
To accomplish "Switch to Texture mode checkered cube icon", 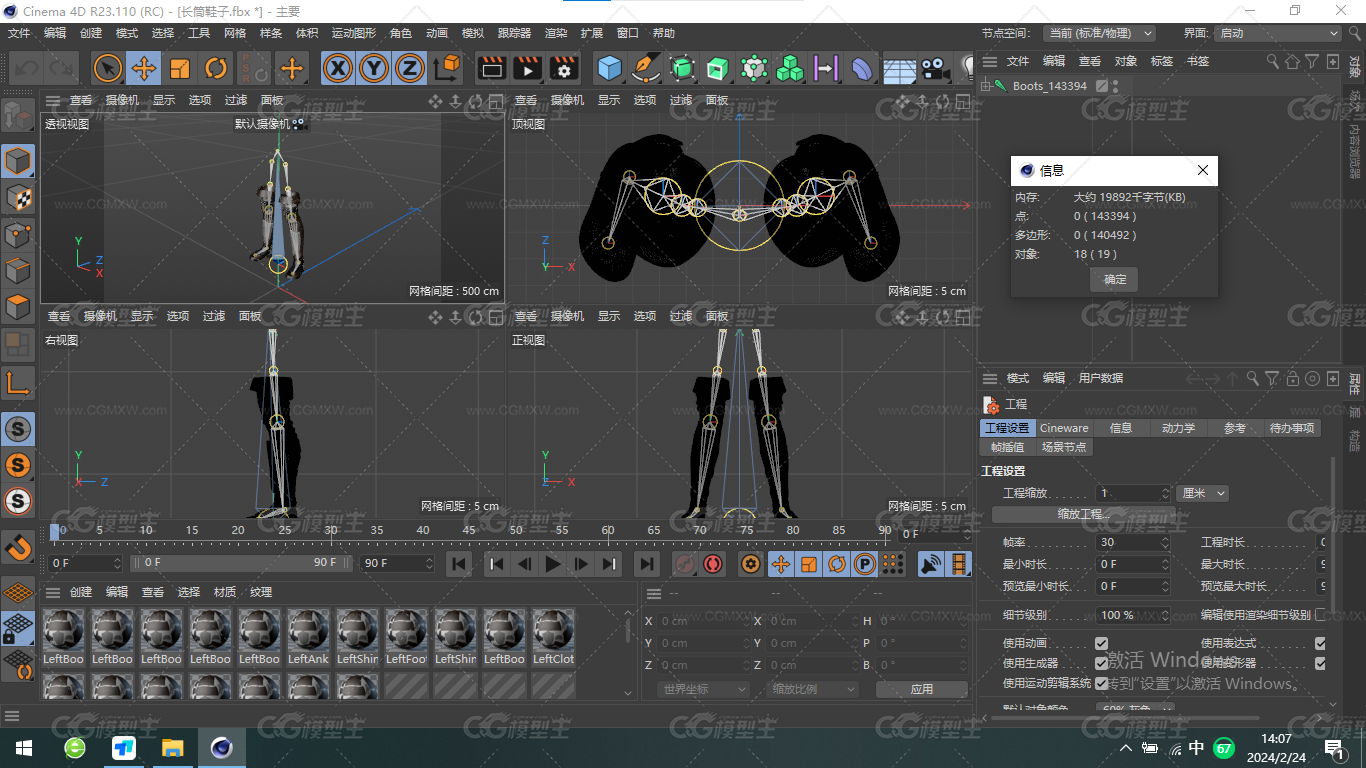I will [x=18, y=198].
